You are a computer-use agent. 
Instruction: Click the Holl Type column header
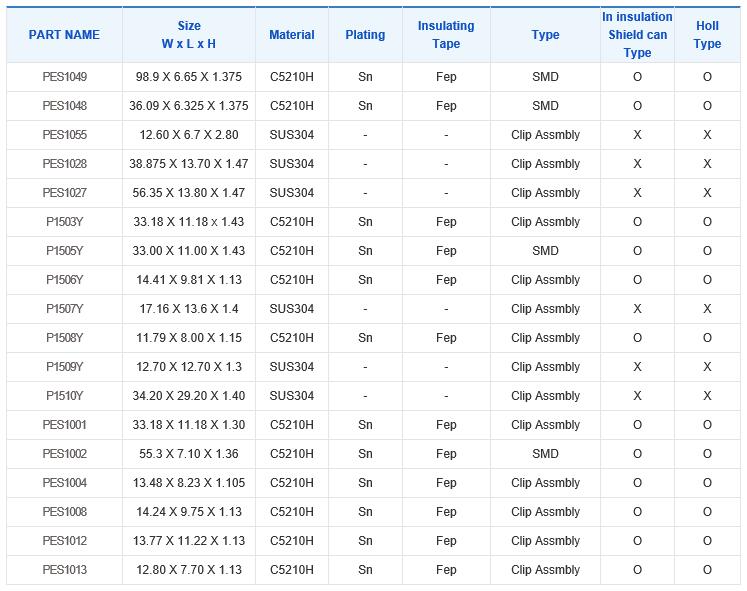pos(707,35)
